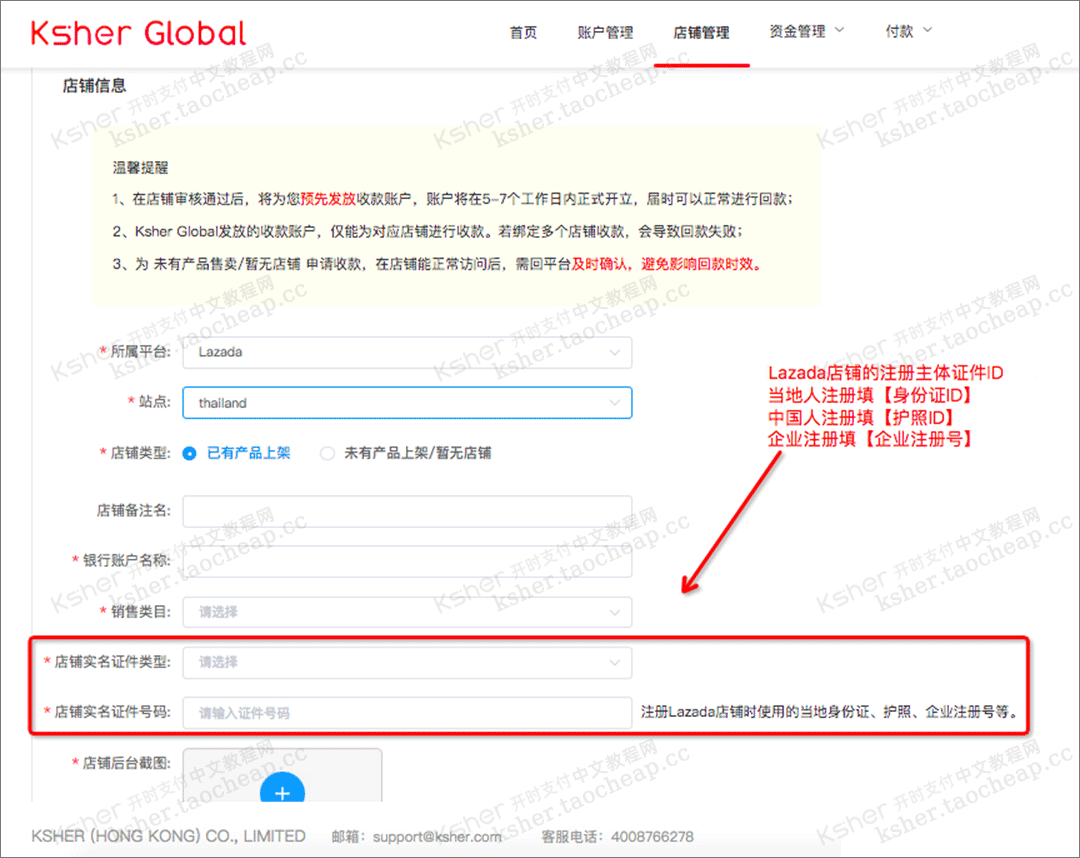Click the chevron next to 资金管理
The height and width of the screenshot is (858, 1080).
click(839, 30)
